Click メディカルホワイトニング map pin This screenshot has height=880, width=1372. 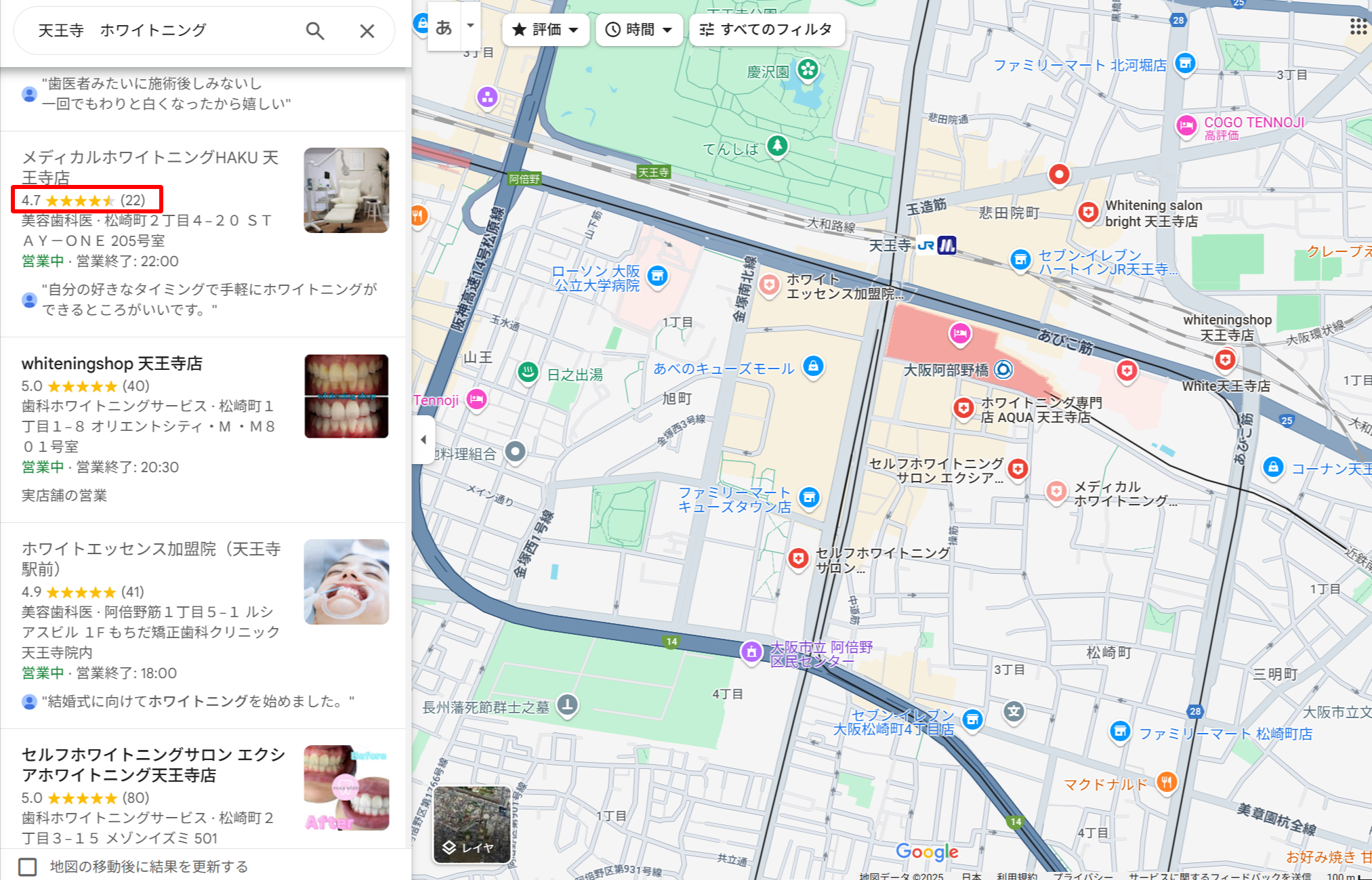click(x=1056, y=492)
